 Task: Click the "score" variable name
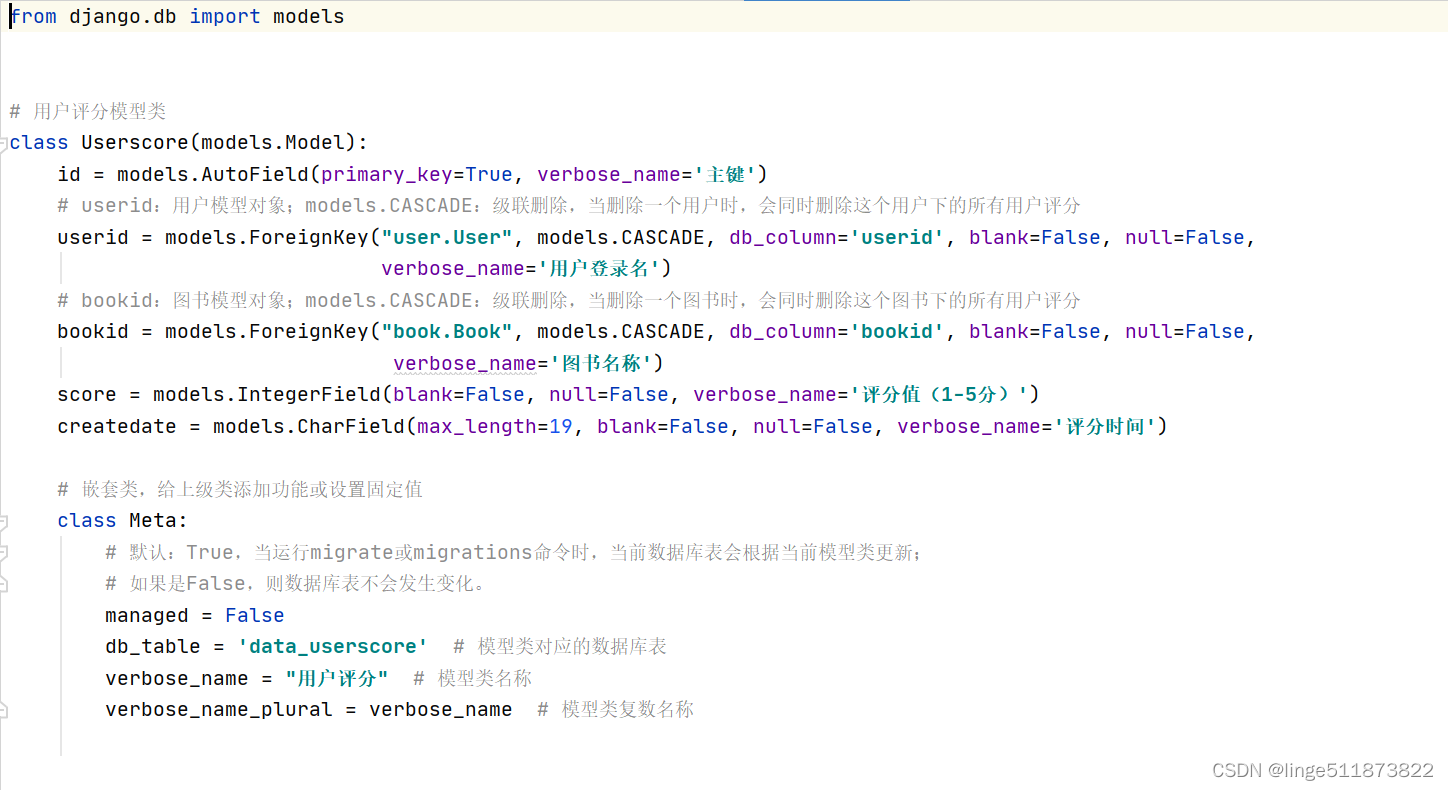tap(87, 394)
